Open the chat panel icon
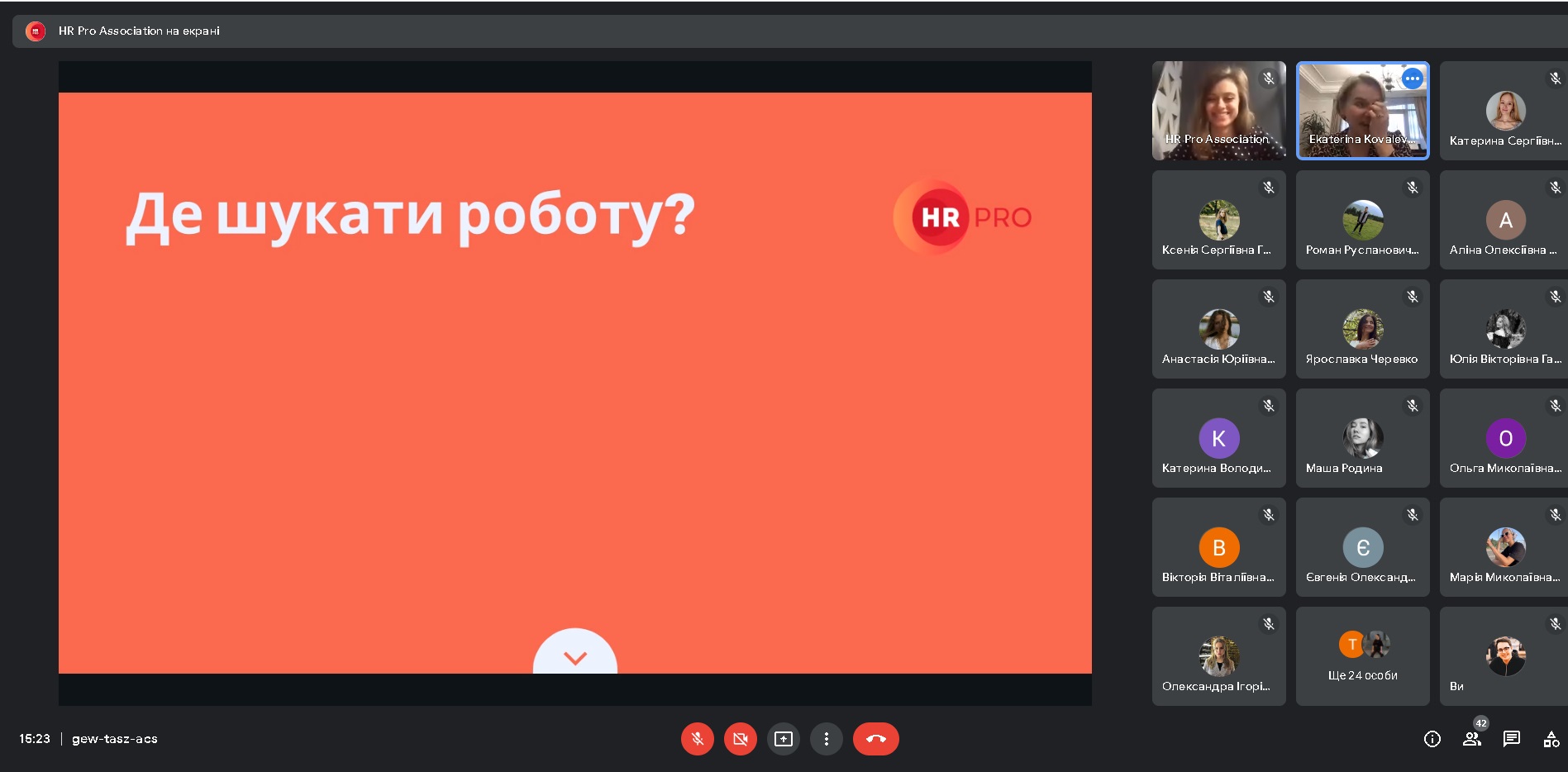The image size is (1568, 772). (1511, 739)
